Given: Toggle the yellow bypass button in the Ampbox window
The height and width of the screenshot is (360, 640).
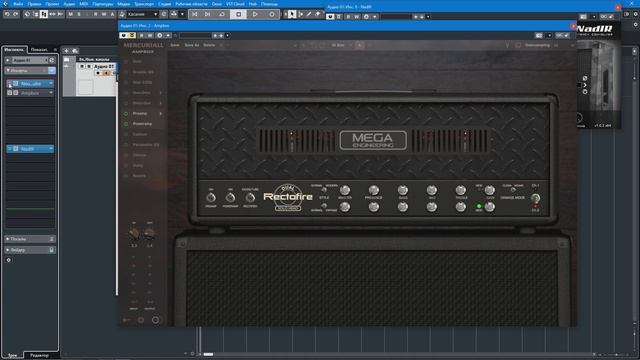Looking at the screenshot, I should pos(132,36).
